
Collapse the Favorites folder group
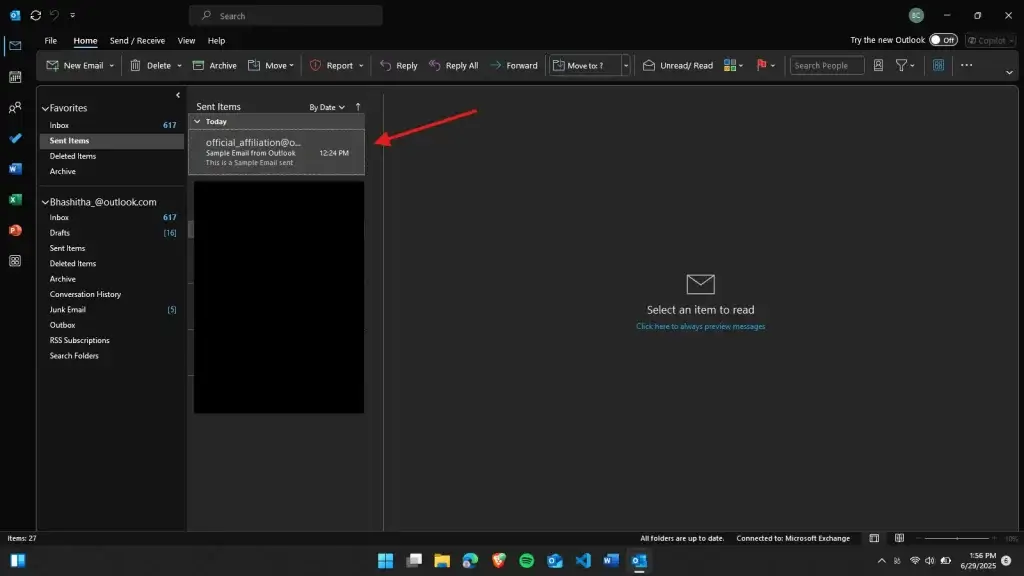45,108
